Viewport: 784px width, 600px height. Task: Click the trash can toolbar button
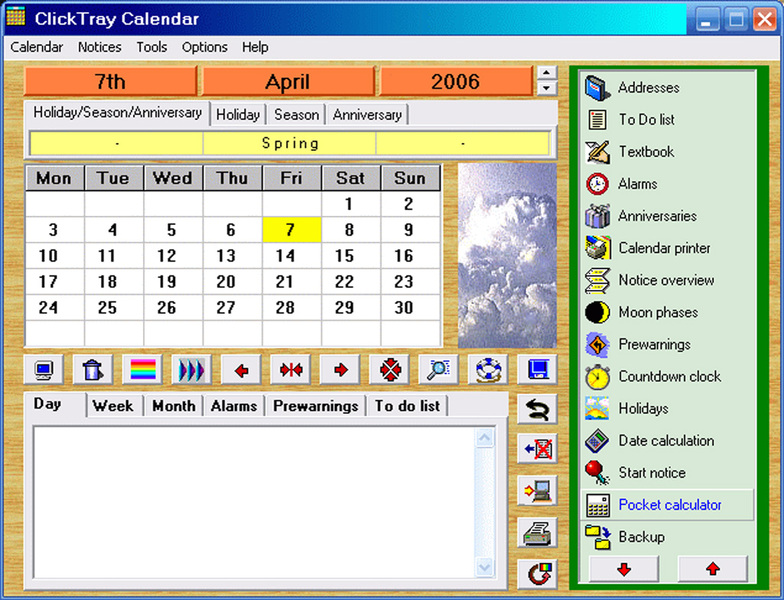tap(93, 370)
